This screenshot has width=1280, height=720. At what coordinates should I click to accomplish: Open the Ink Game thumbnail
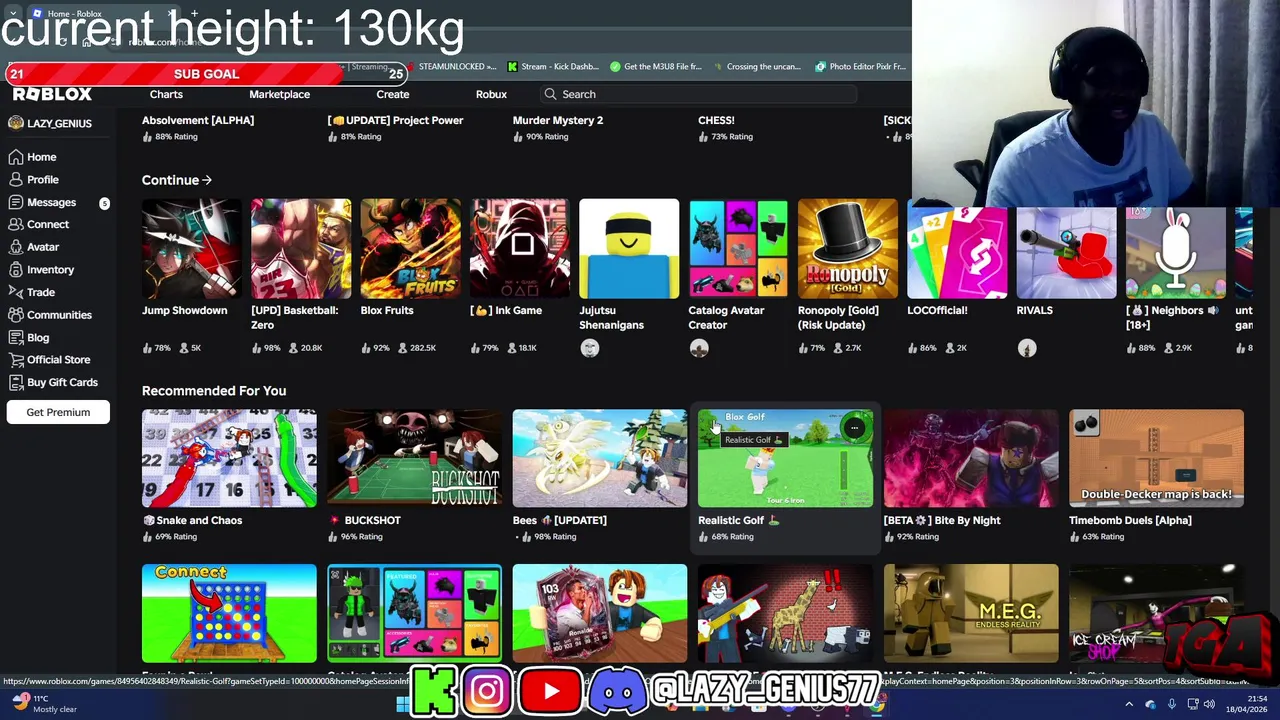(520, 249)
